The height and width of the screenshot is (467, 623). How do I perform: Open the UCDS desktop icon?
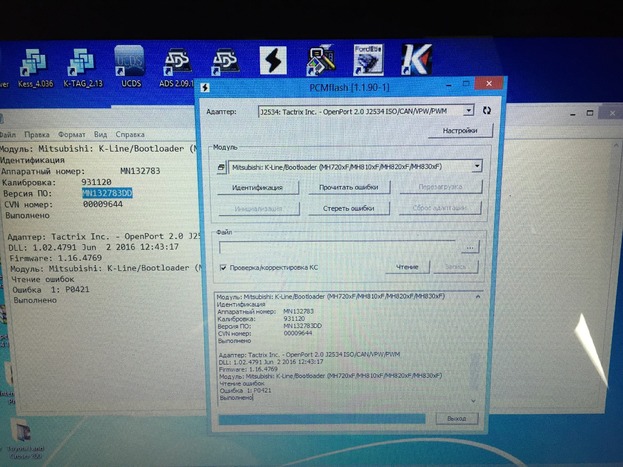(128, 61)
